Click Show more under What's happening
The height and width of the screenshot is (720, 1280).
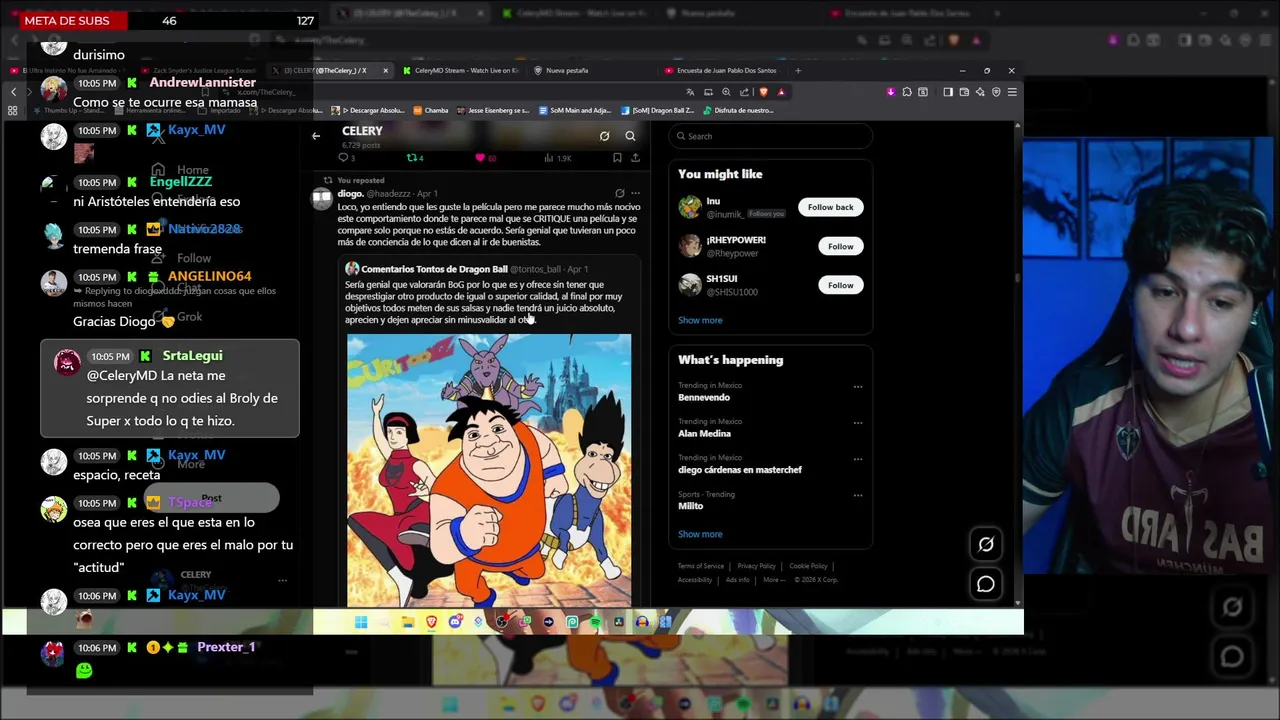[x=700, y=534]
